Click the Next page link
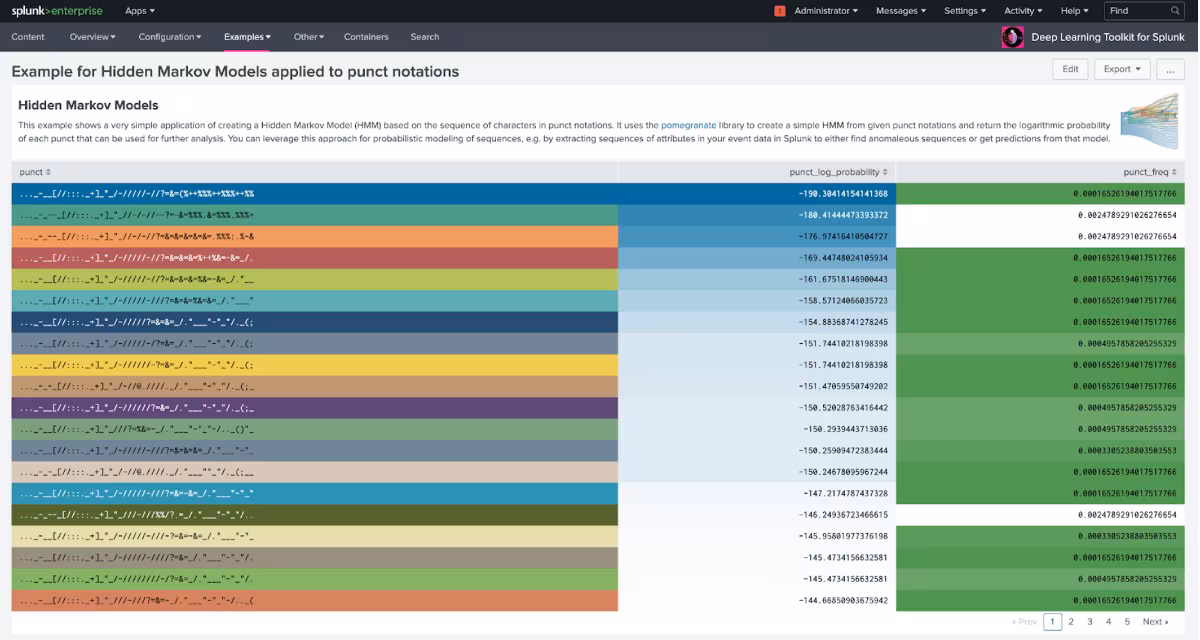Screen dimensions: 1200x640 [1155, 622]
